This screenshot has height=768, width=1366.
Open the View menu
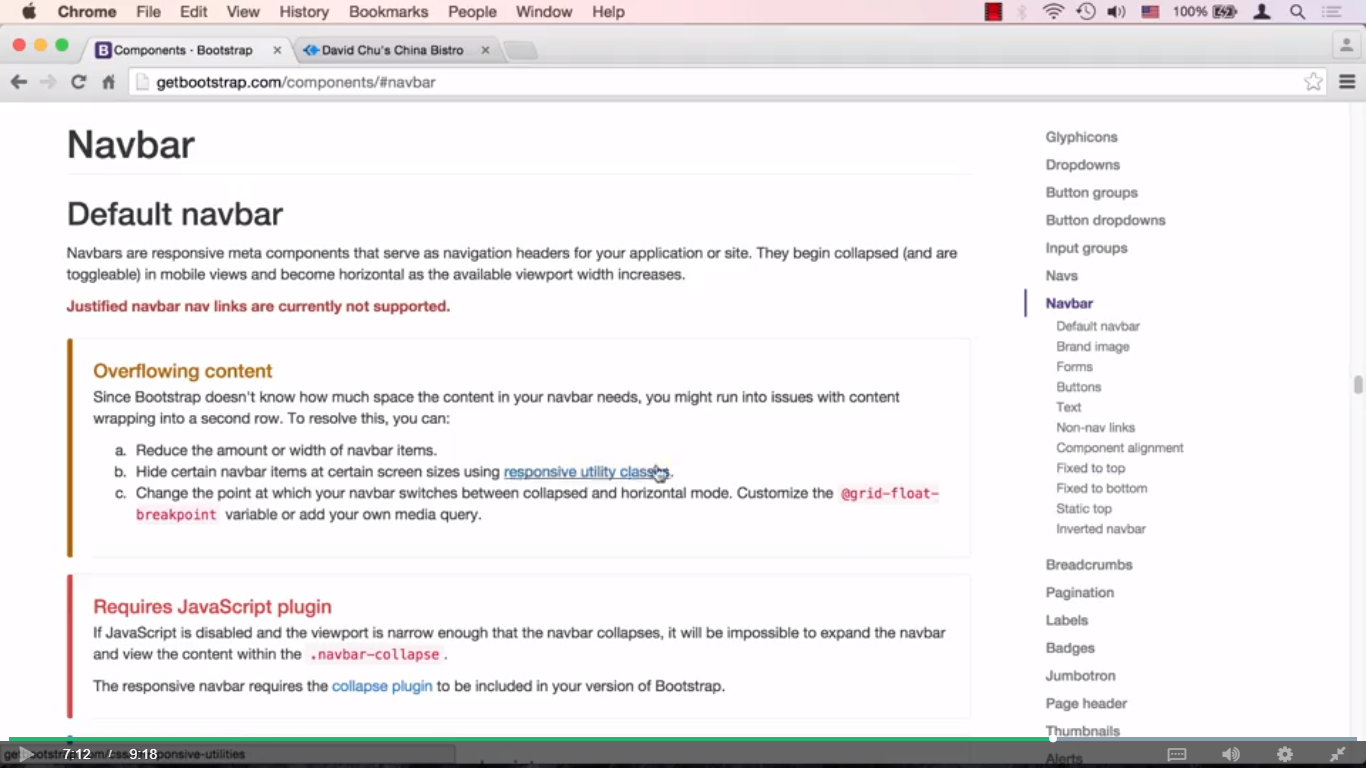(243, 12)
